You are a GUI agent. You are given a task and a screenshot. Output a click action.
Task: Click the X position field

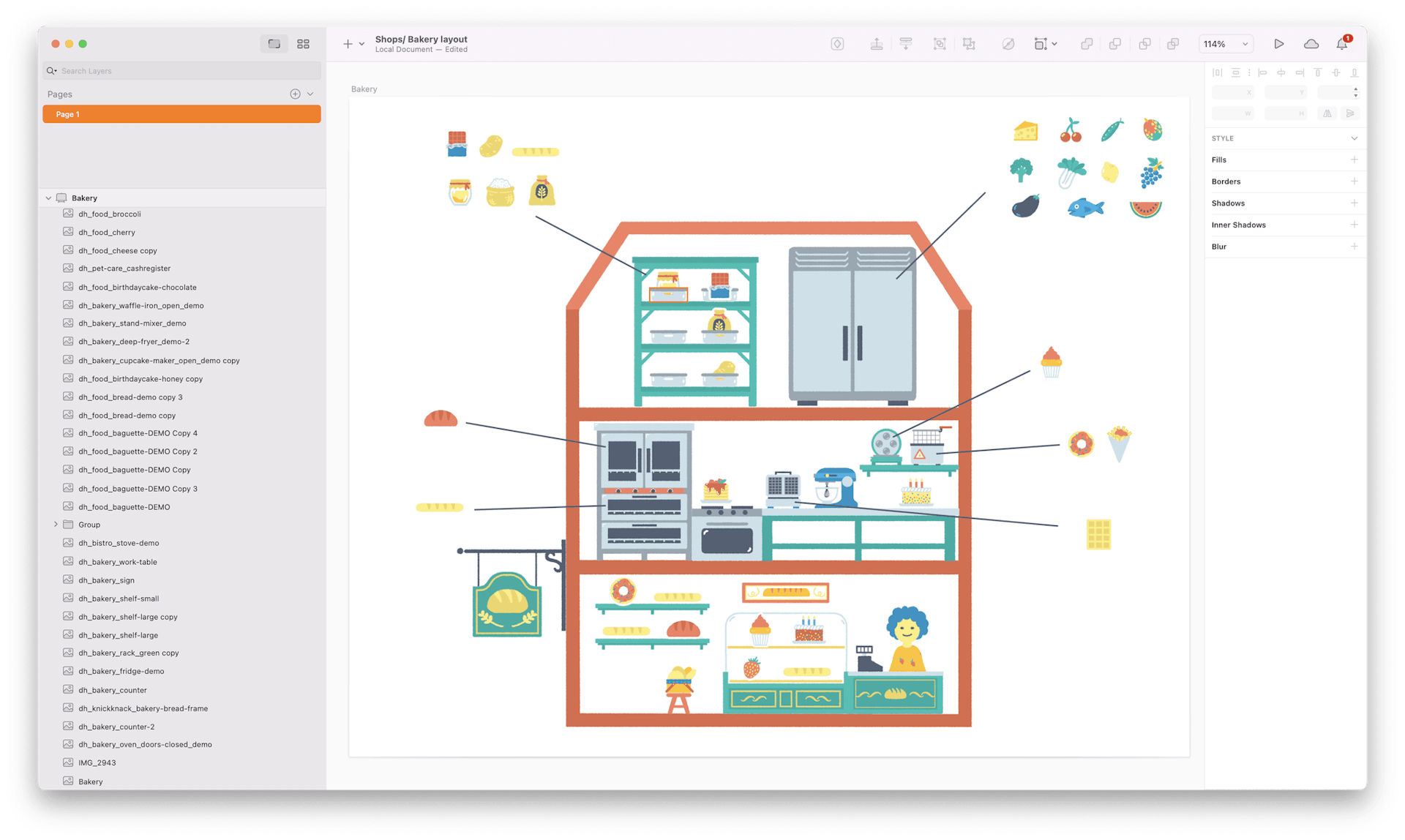coord(1233,92)
